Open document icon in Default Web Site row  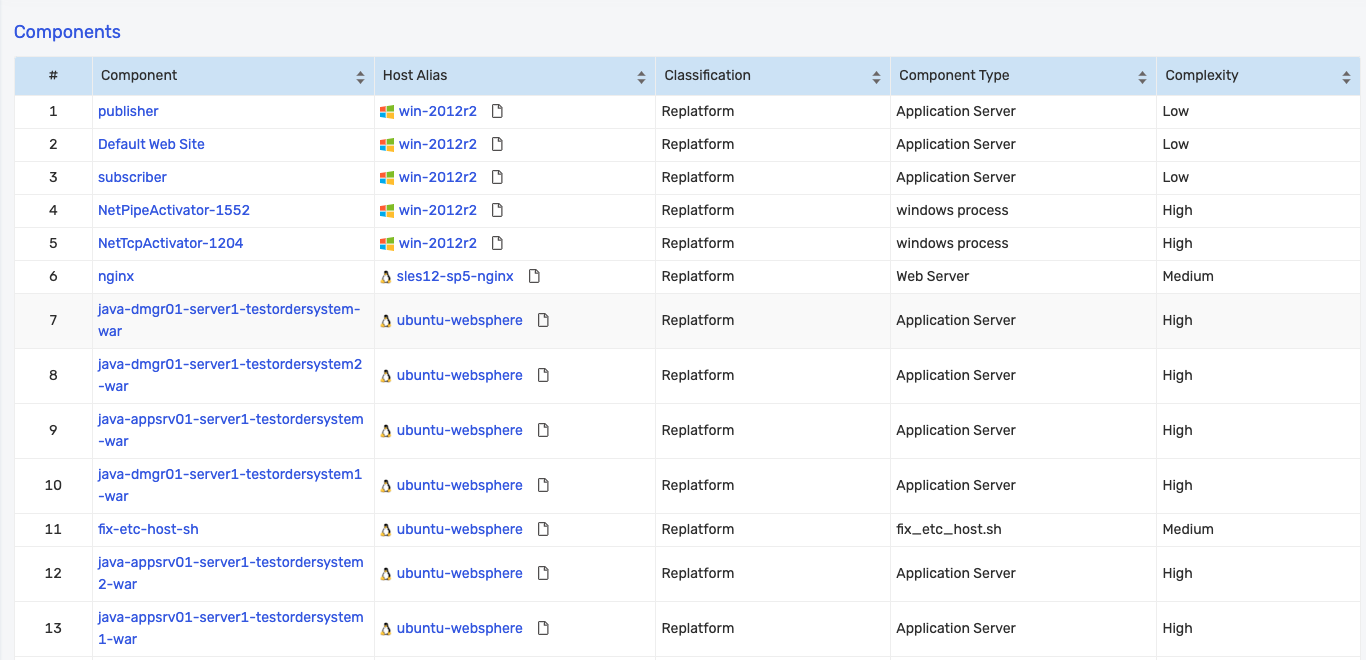click(497, 144)
